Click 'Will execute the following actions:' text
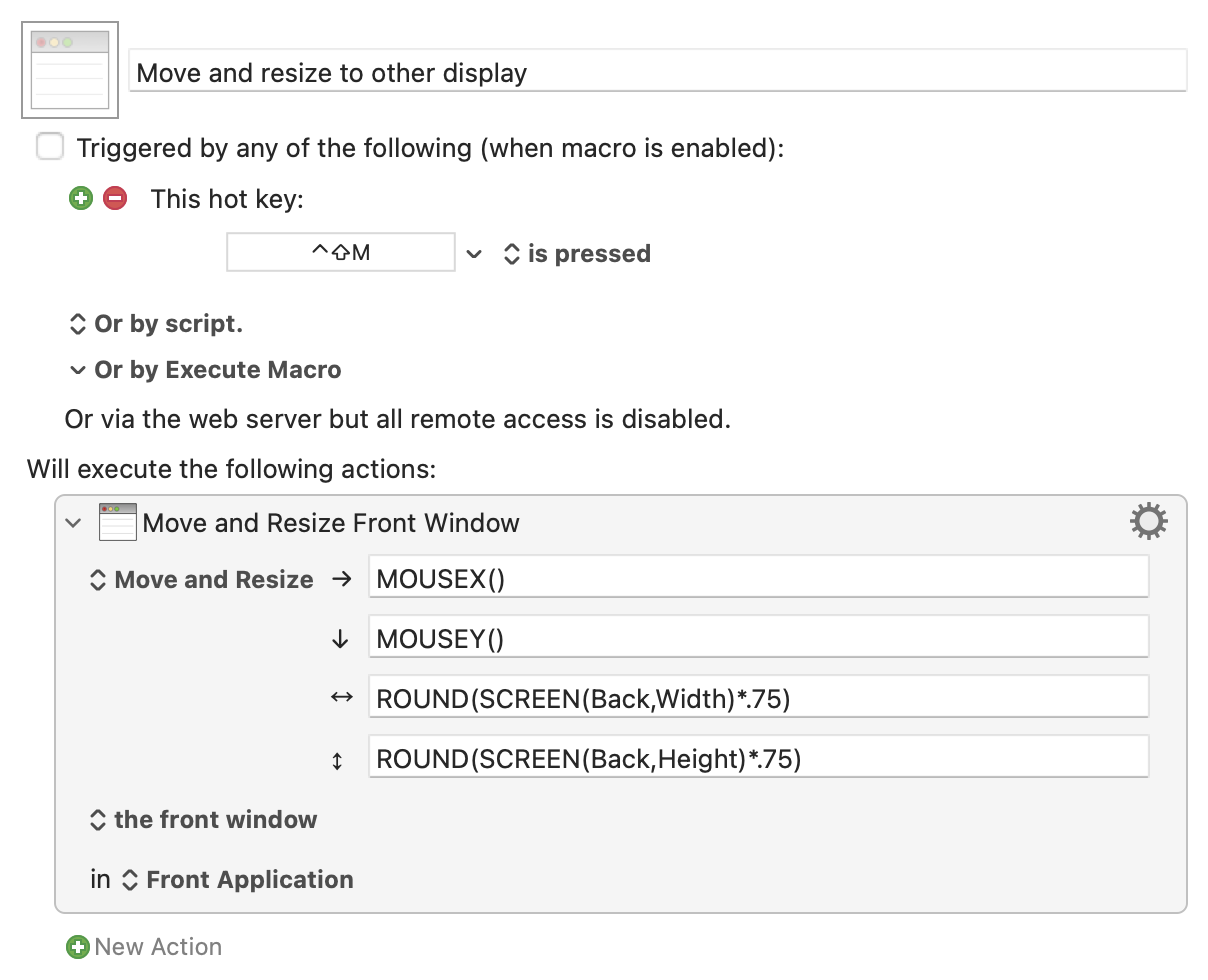Screen dimensions: 1208x980 point(232,468)
